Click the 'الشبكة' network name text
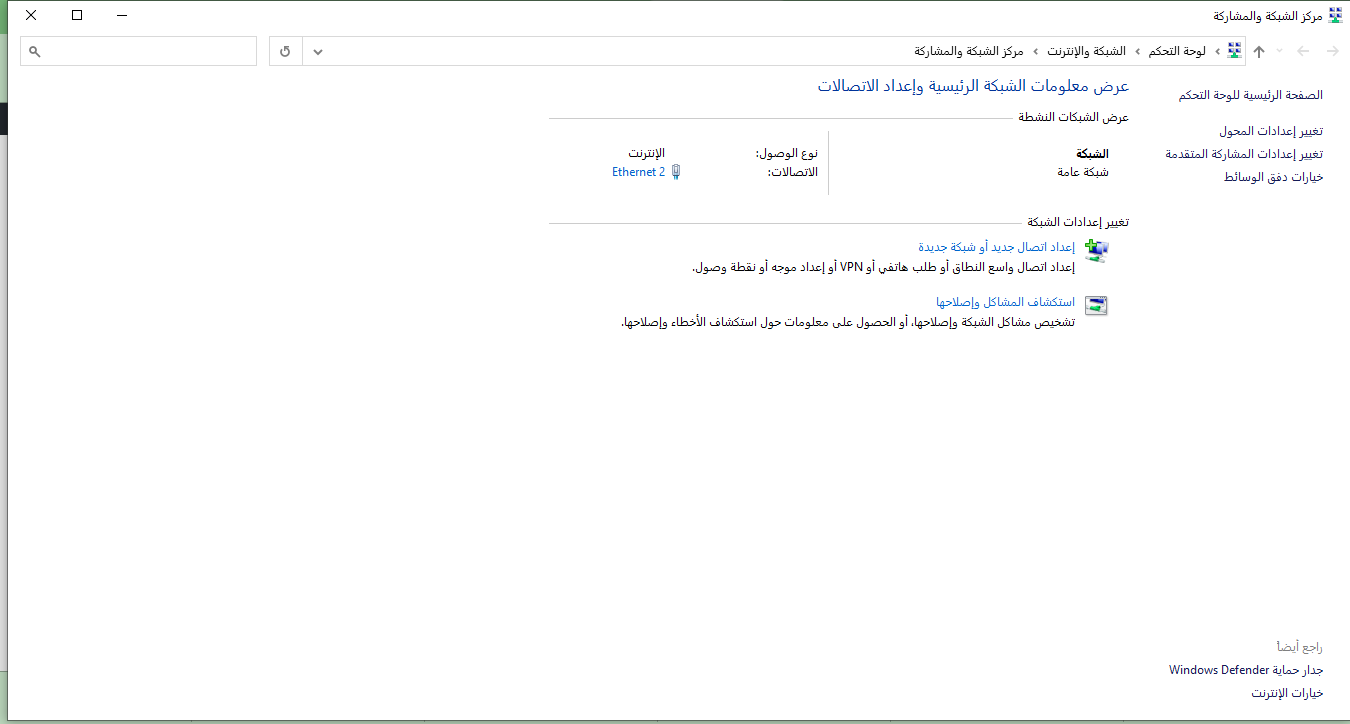The height and width of the screenshot is (724, 1350). [1092, 154]
